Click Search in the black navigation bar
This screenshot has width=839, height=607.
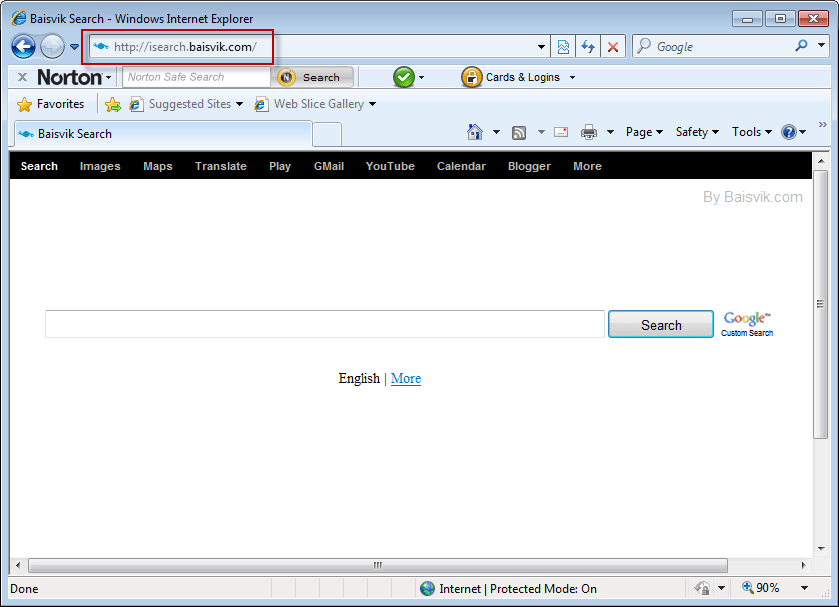tap(39, 166)
